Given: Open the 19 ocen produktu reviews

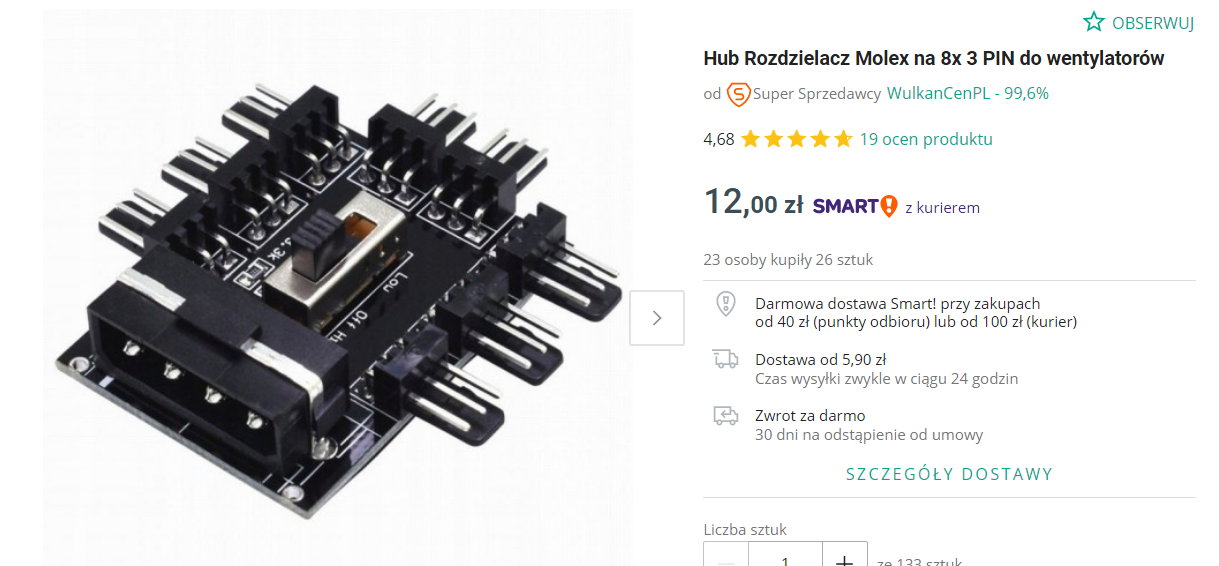Looking at the screenshot, I should [x=926, y=139].
